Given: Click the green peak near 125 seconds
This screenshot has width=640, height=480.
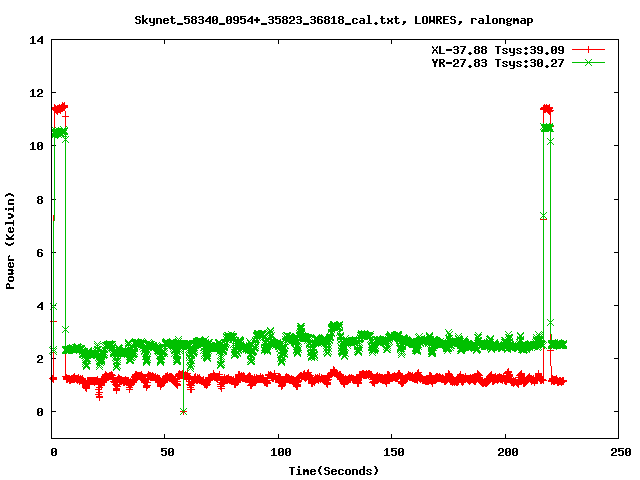Looking at the screenshot, I should click(x=336, y=326).
